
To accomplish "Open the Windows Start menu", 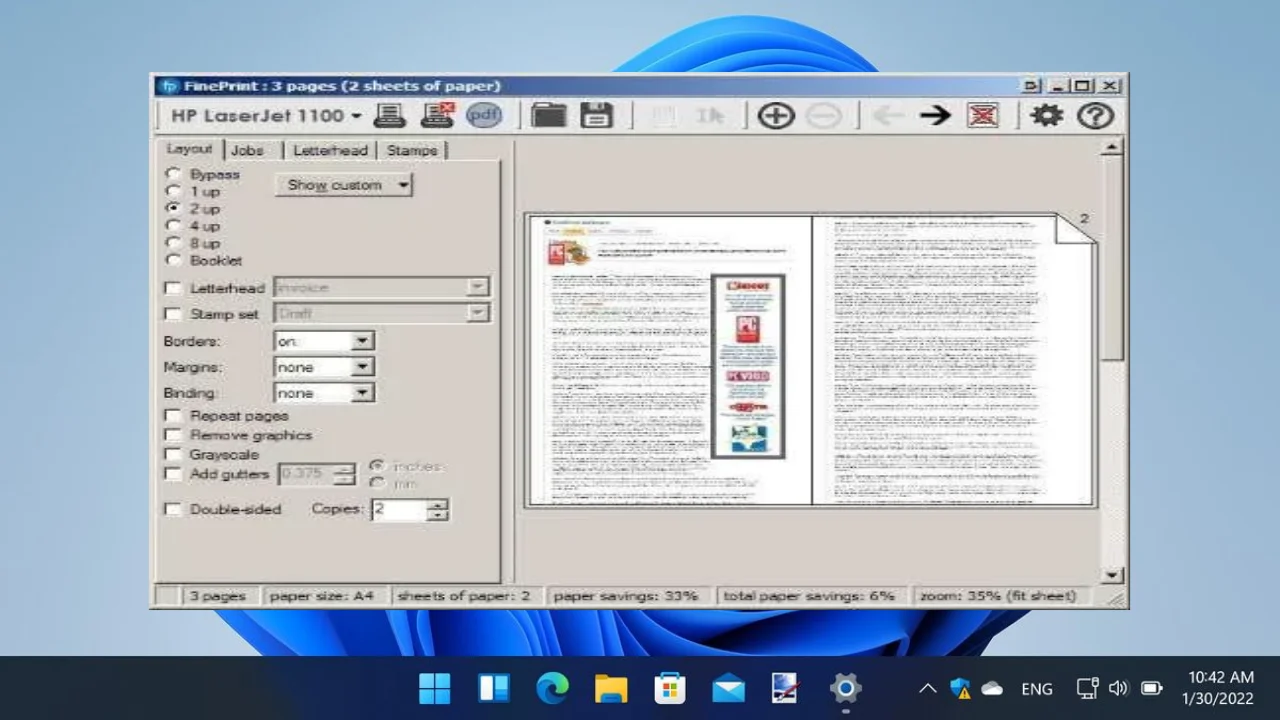I will click(x=435, y=688).
